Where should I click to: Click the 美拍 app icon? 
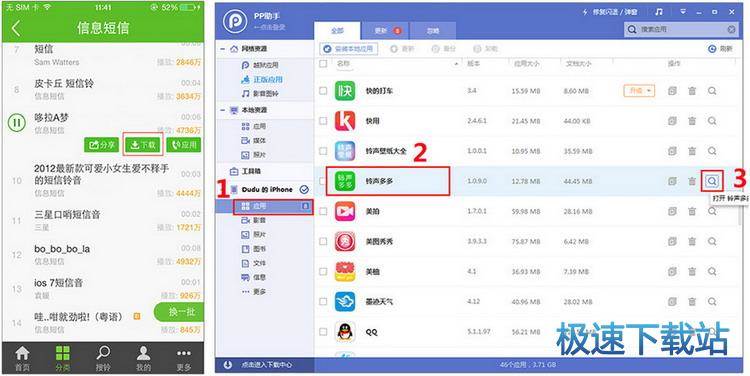click(344, 211)
